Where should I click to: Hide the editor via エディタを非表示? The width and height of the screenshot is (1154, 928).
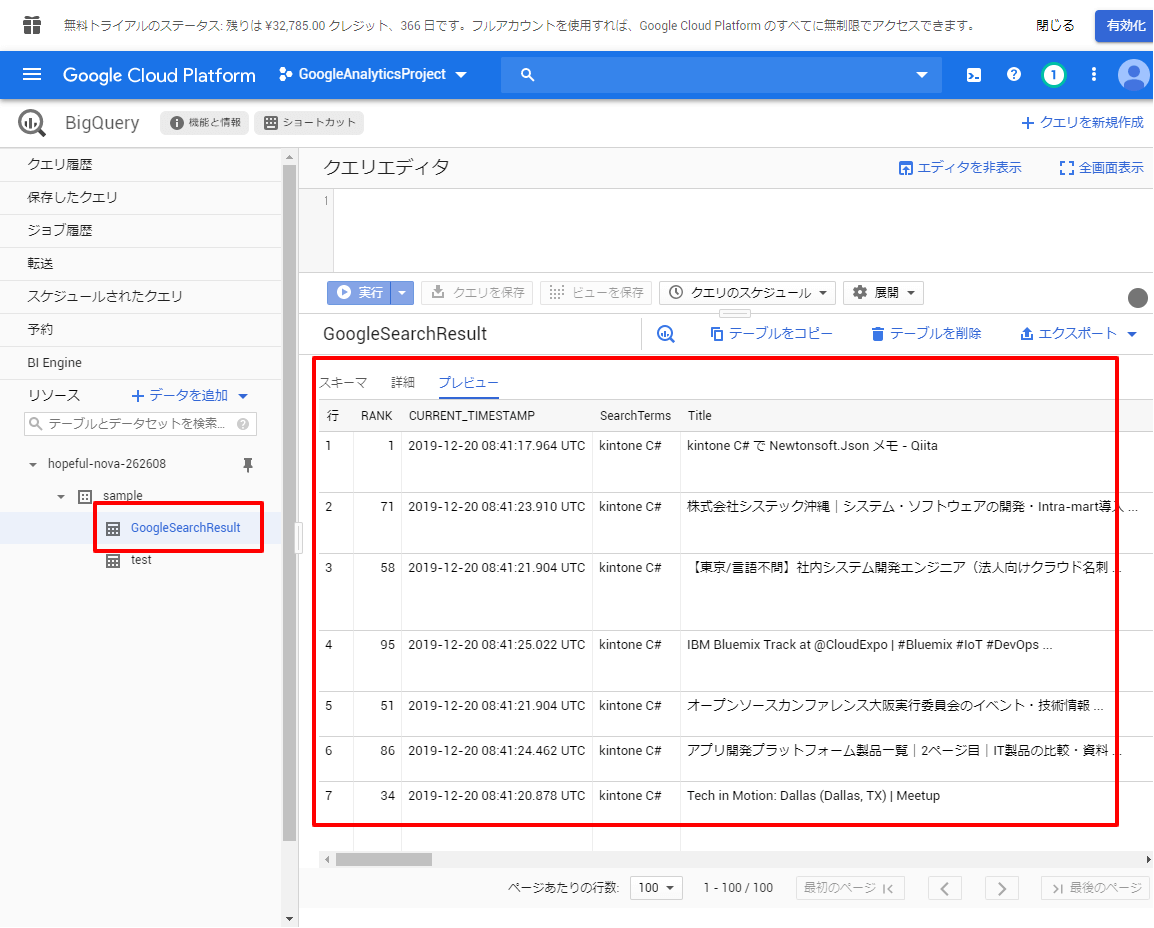[x=960, y=168]
